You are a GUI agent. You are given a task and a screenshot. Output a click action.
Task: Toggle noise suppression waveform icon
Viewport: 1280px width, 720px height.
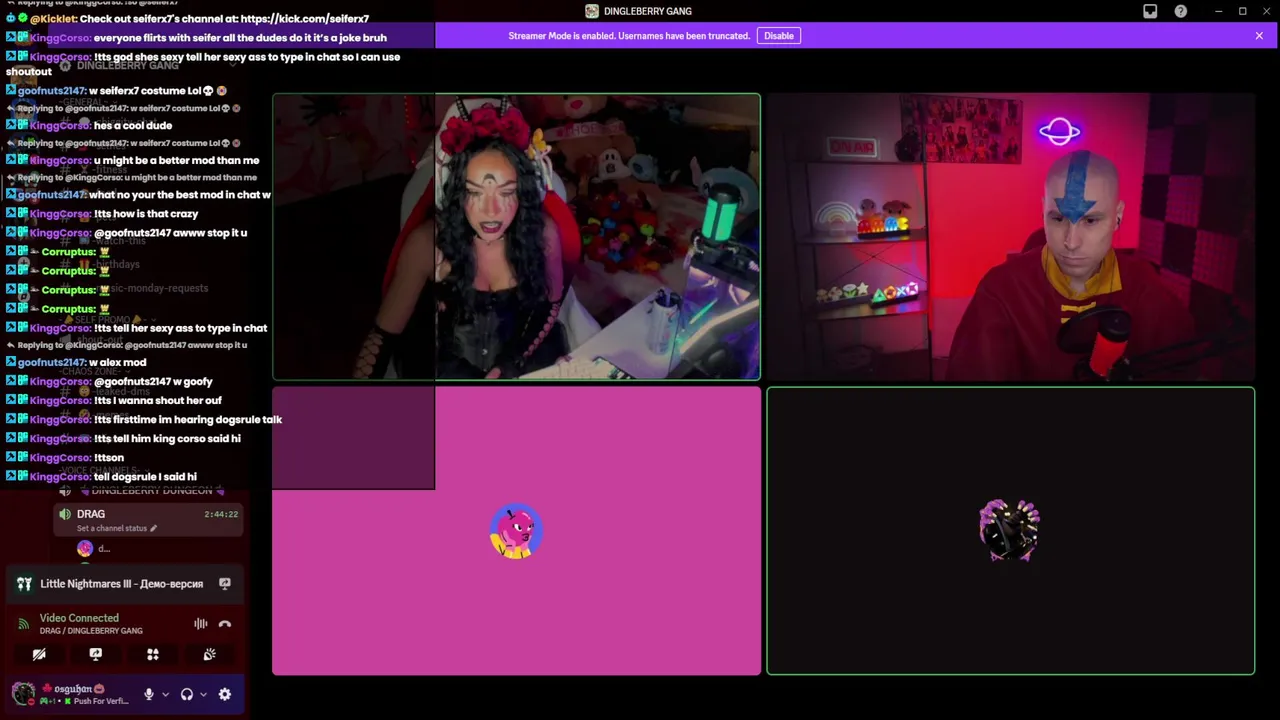pos(201,624)
